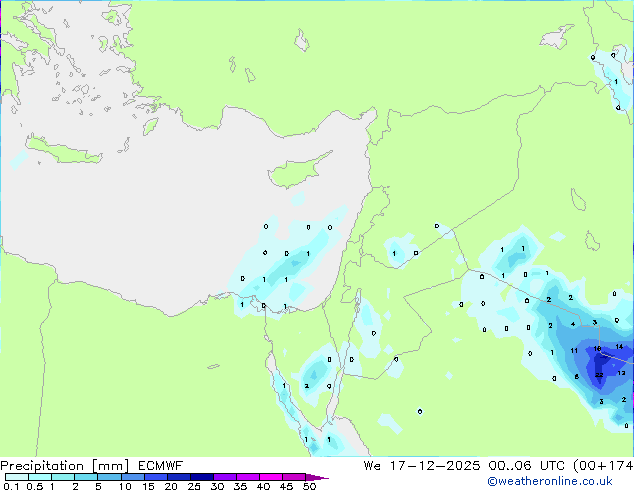
Task: Click the "17-12-2025" date text
Action: (x=435, y=466)
